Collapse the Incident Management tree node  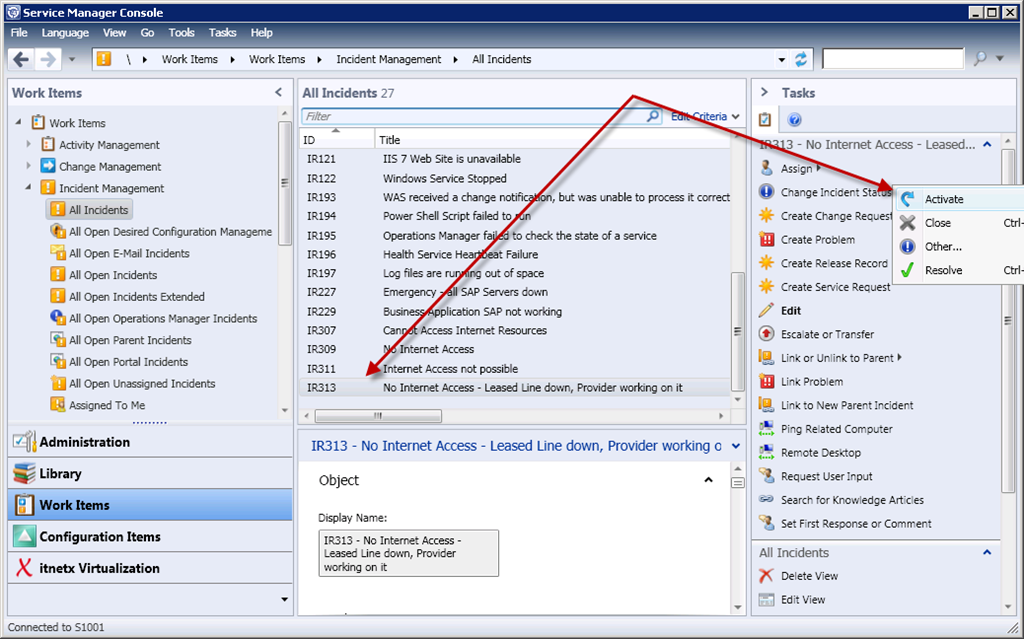pos(29,188)
